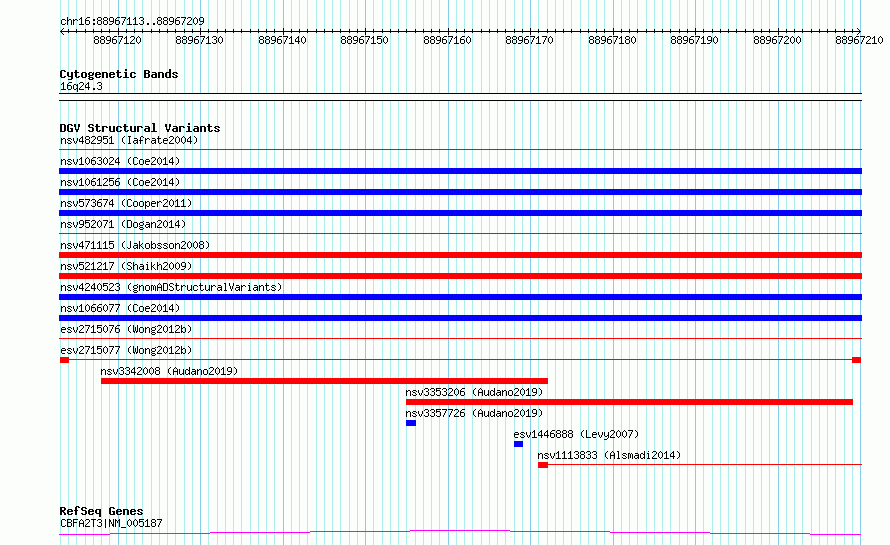Screen dimensions: 890x545
Task: Select the Cytogenetic Bands track title
Action: [119, 74]
